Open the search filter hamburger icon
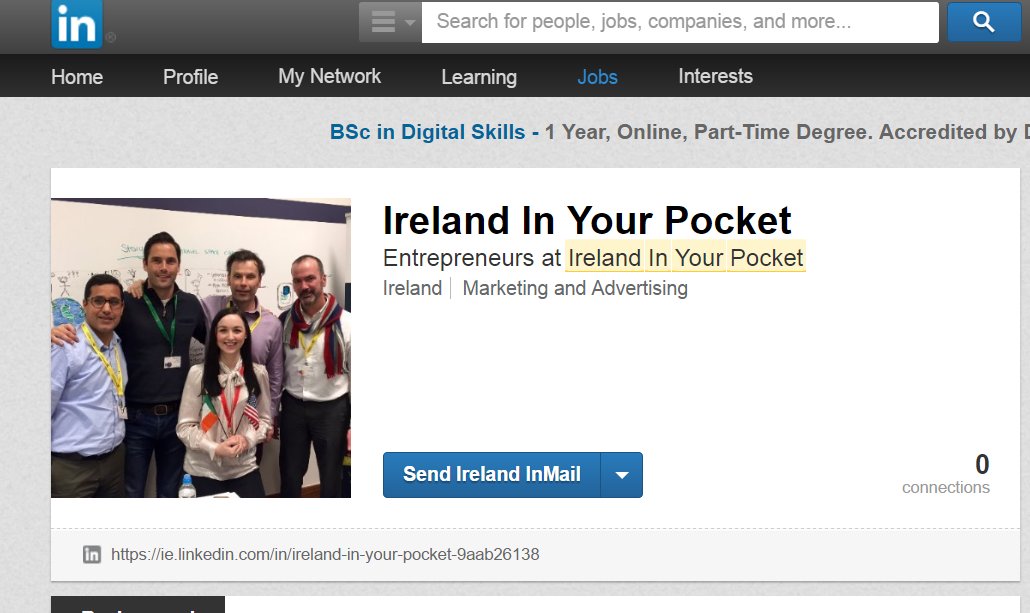 (383, 21)
